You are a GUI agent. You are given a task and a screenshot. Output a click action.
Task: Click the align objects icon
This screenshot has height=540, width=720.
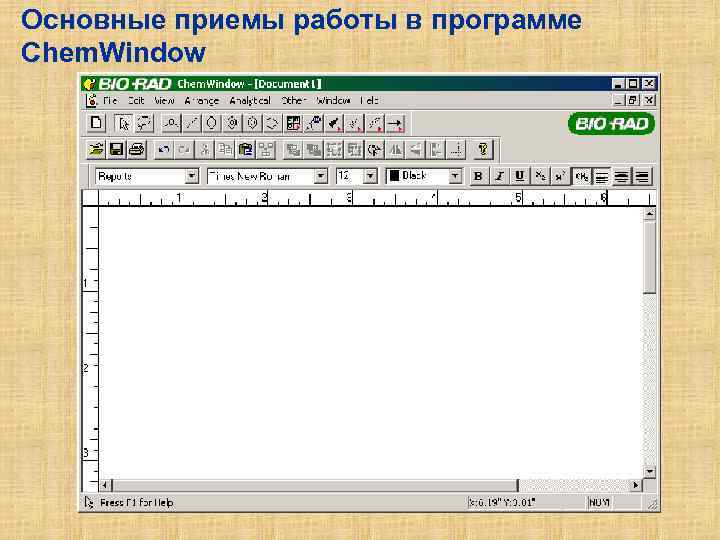coord(436,150)
